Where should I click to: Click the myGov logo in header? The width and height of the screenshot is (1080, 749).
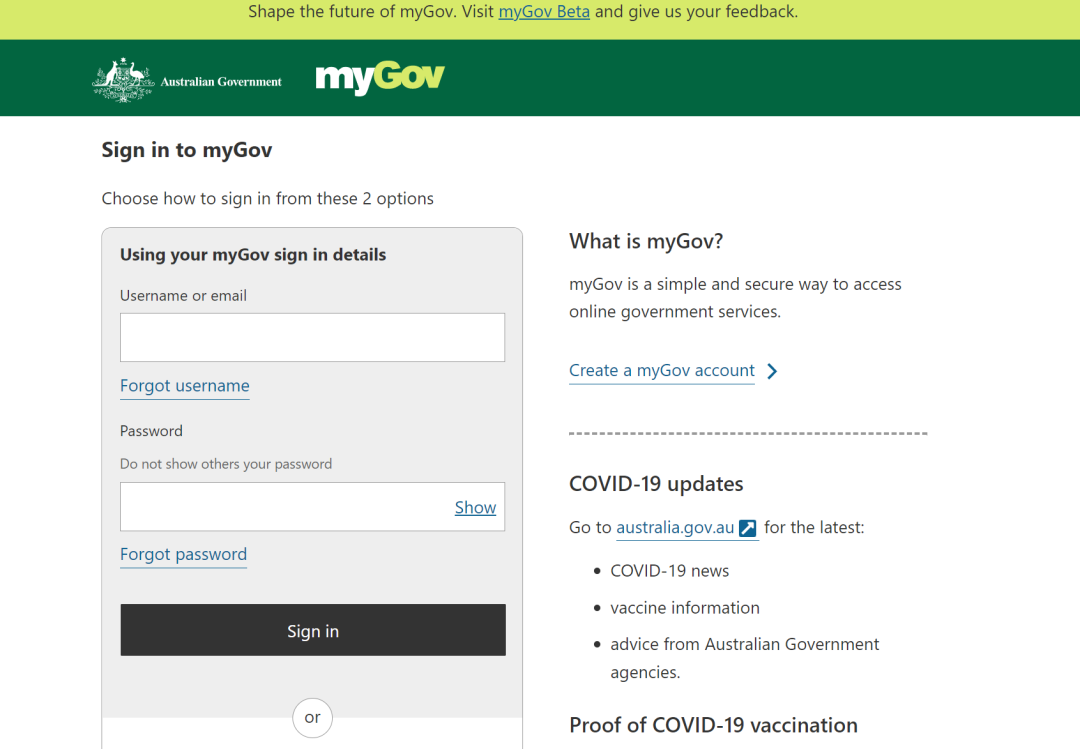click(380, 77)
